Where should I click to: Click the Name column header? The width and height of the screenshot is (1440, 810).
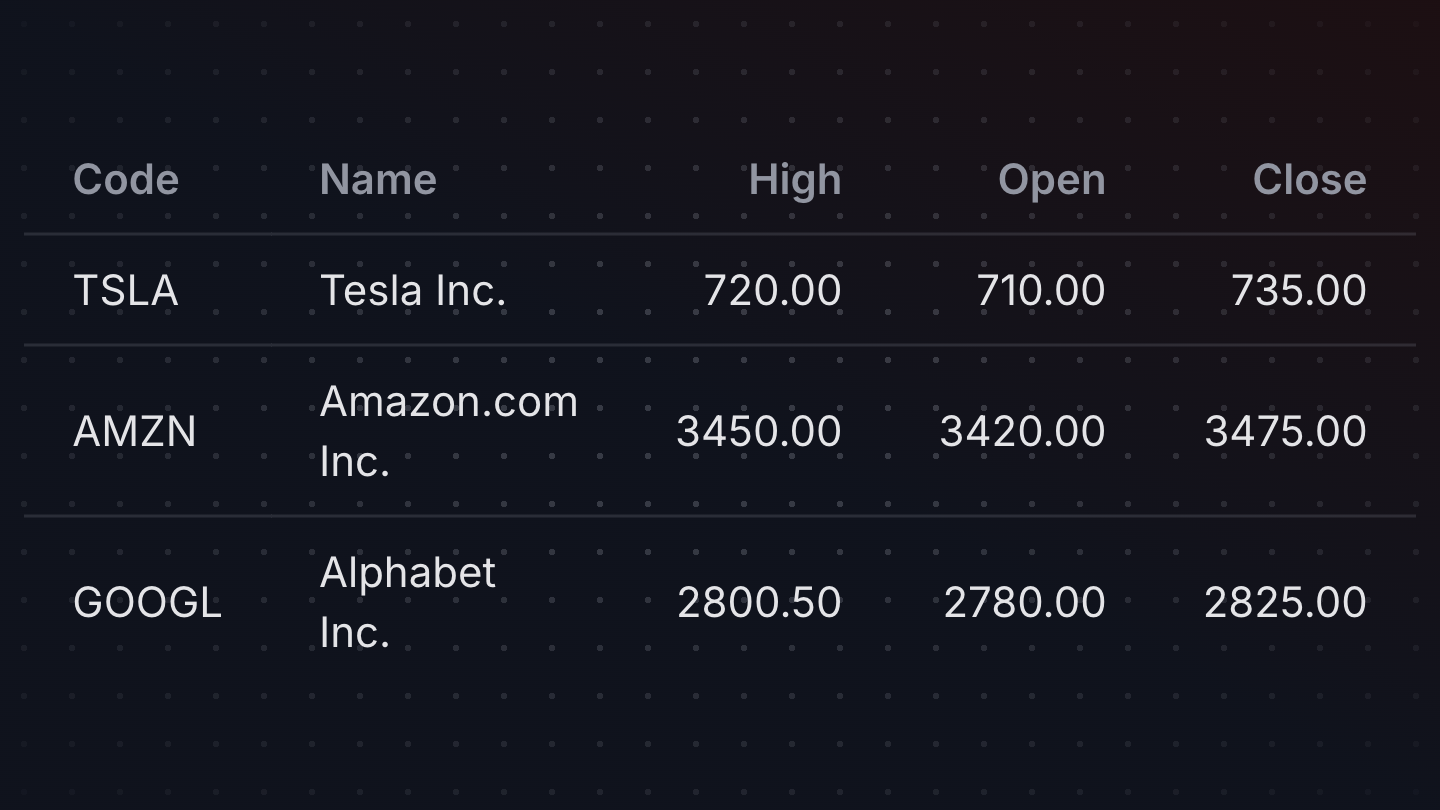(x=378, y=180)
